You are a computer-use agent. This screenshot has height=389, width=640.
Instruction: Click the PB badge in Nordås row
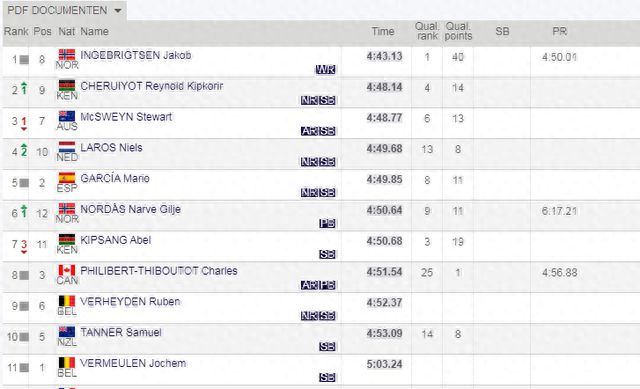tap(327, 223)
